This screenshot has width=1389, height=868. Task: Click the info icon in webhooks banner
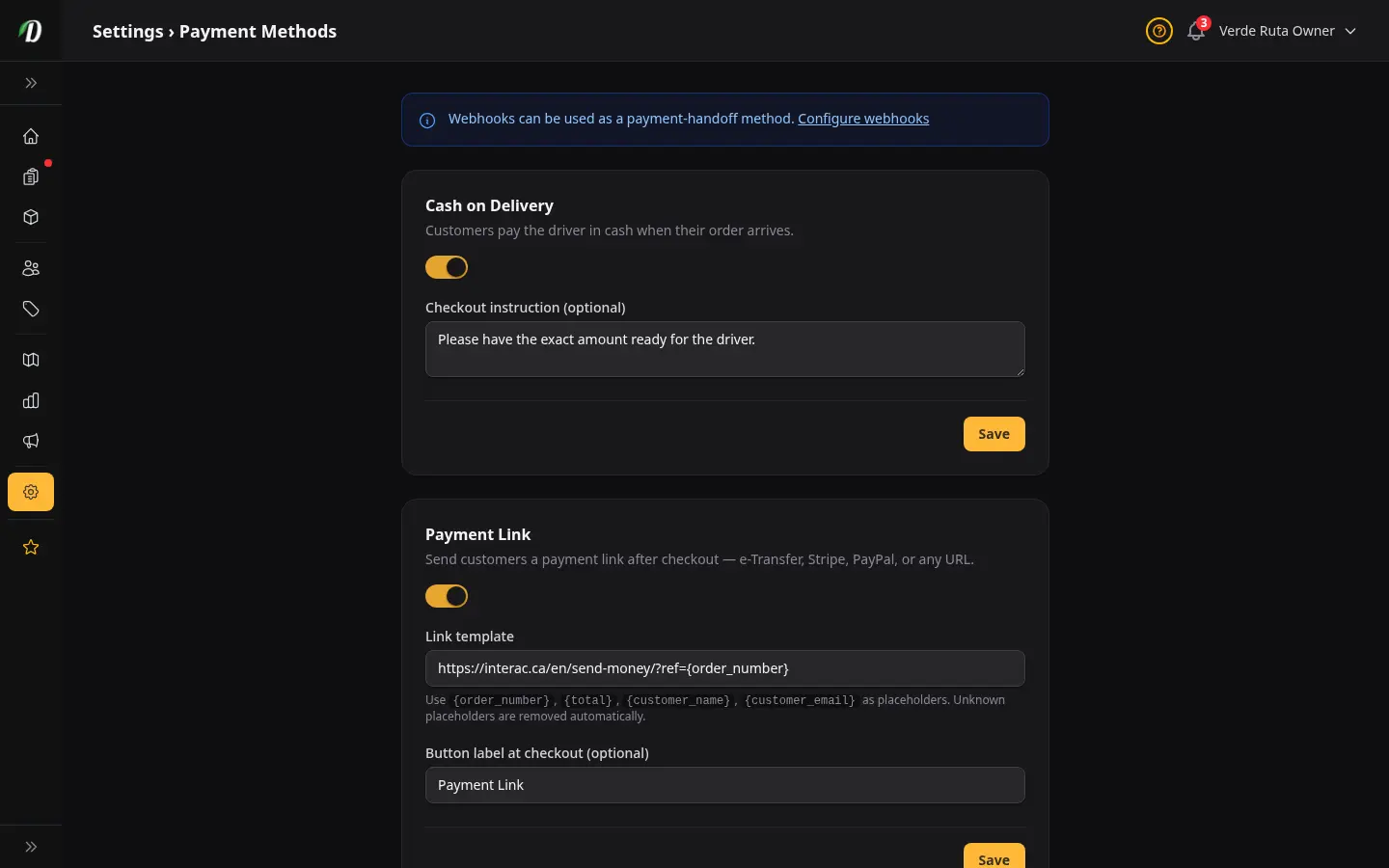tap(427, 121)
